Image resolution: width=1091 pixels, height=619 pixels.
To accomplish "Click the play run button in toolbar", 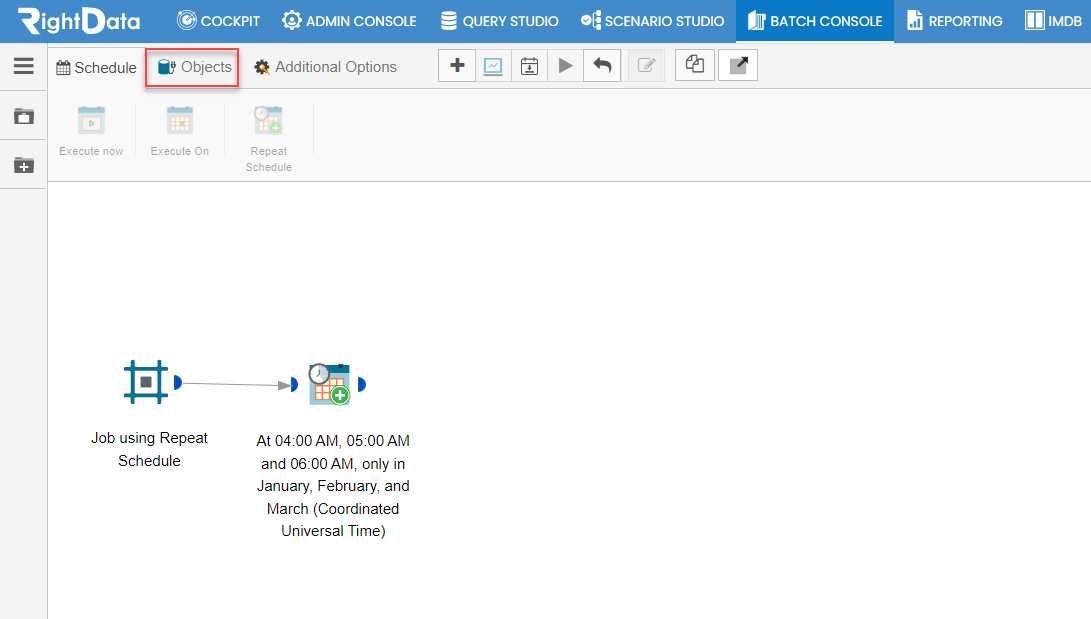I will click(x=565, y=66).
